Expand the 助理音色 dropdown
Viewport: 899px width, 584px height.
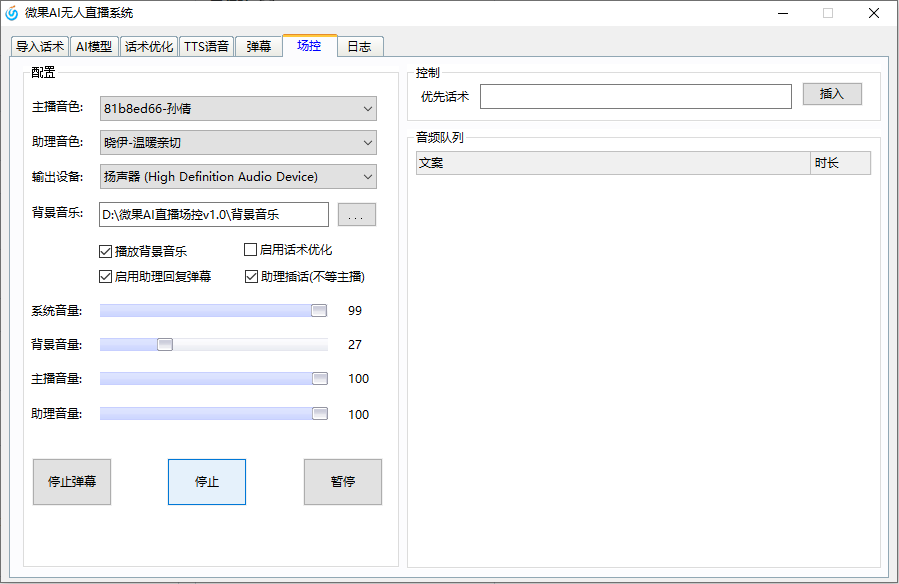click(238, 143)
